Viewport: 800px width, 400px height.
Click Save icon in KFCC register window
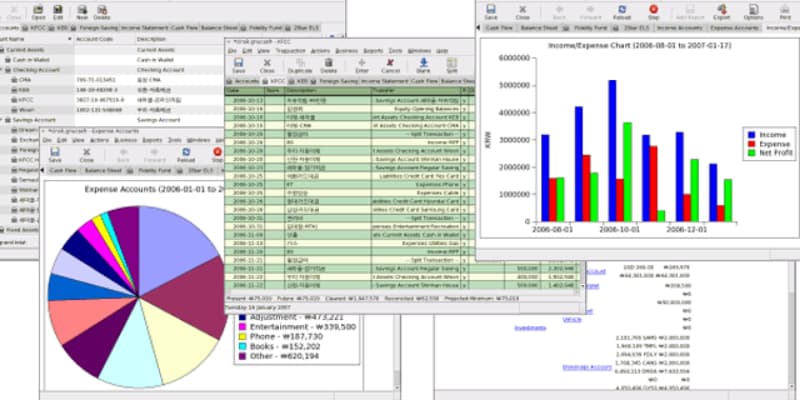pyautogui.click(x=238, y=65)
